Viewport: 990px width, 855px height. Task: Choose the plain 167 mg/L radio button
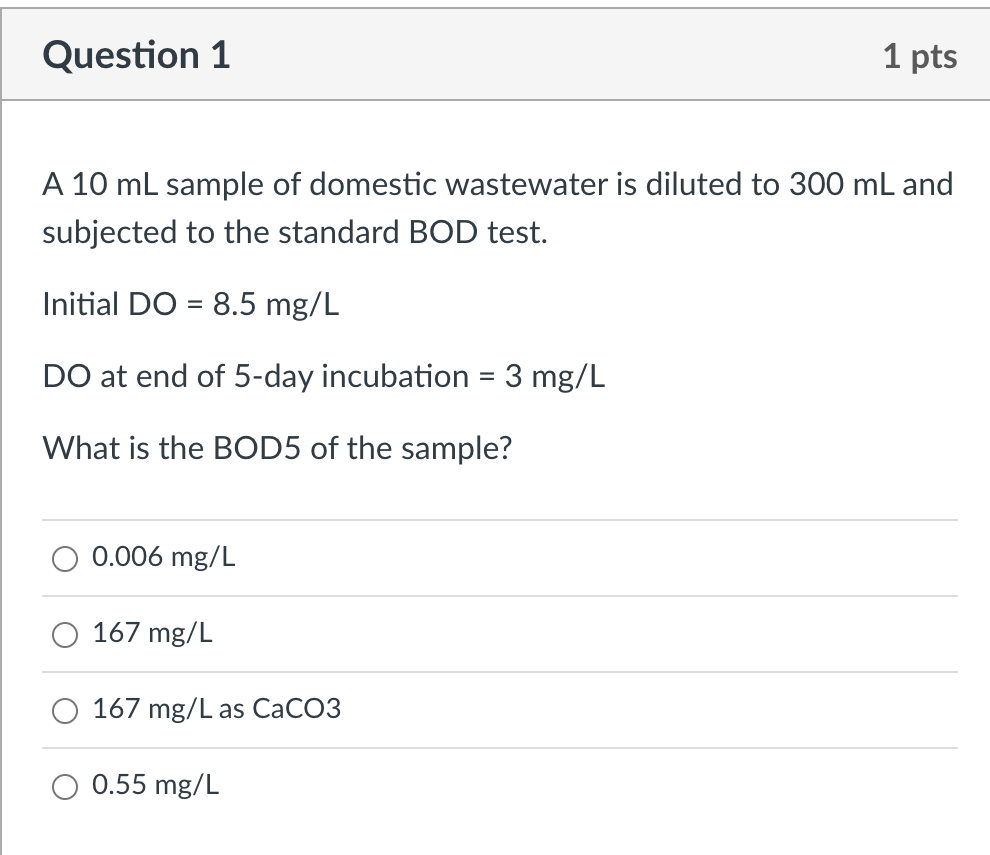click(65, 635)
